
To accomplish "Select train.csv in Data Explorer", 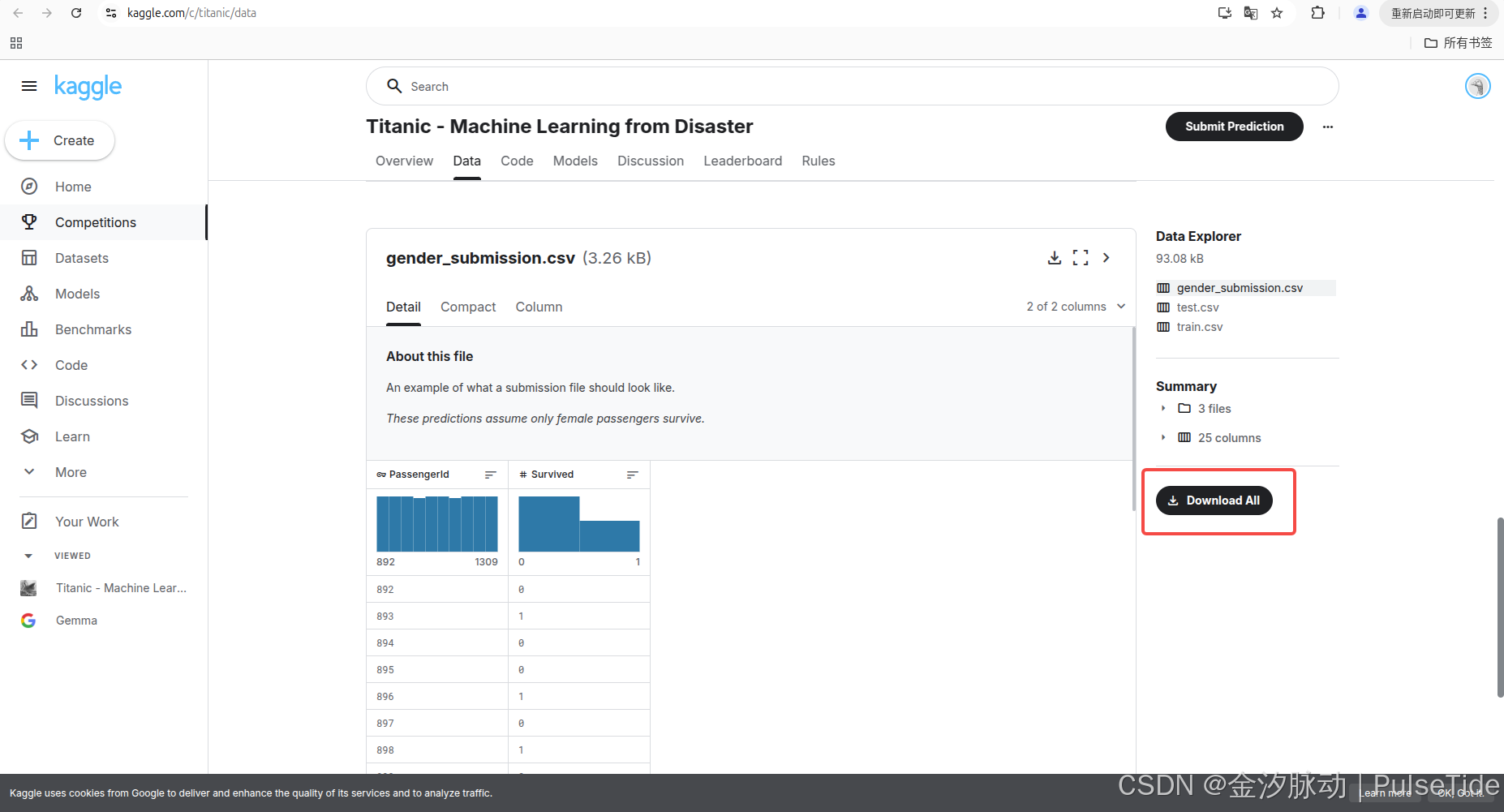I will pos(1199,327).
